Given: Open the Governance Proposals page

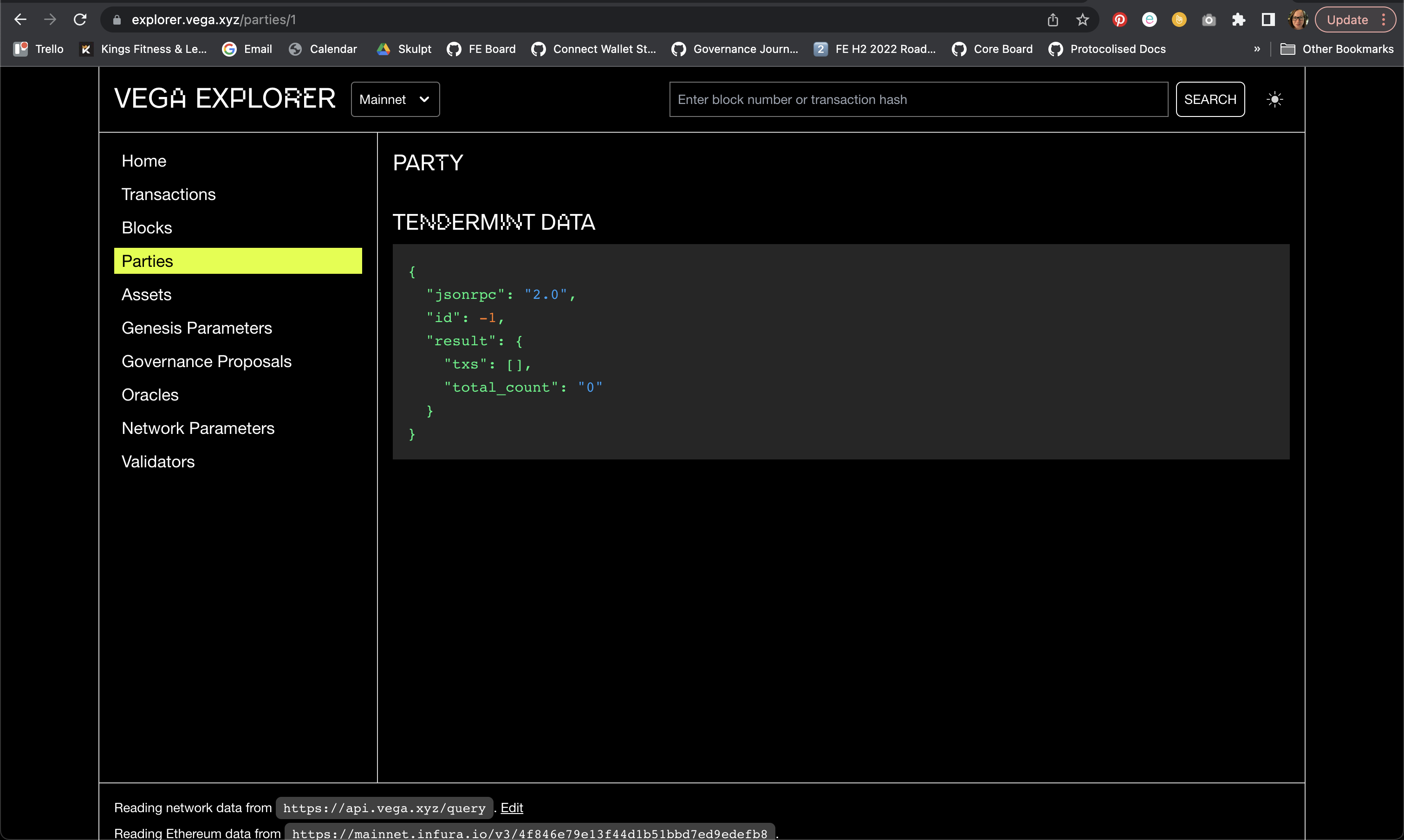Looking at the screenshot, I should (x=207, y=361).
